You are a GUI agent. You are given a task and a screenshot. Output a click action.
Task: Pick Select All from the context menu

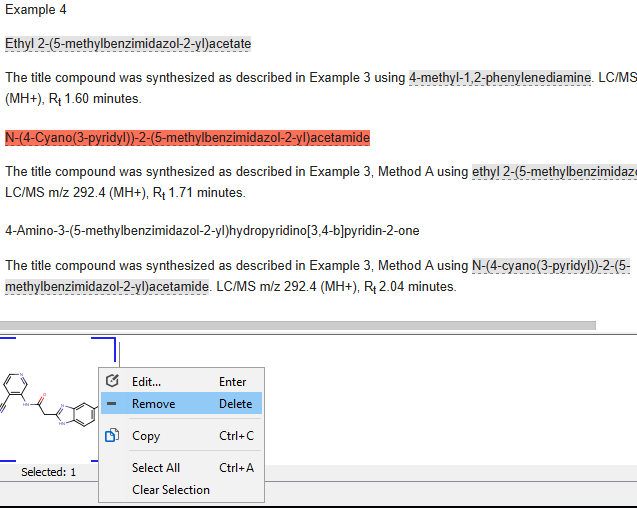[156, 468]
